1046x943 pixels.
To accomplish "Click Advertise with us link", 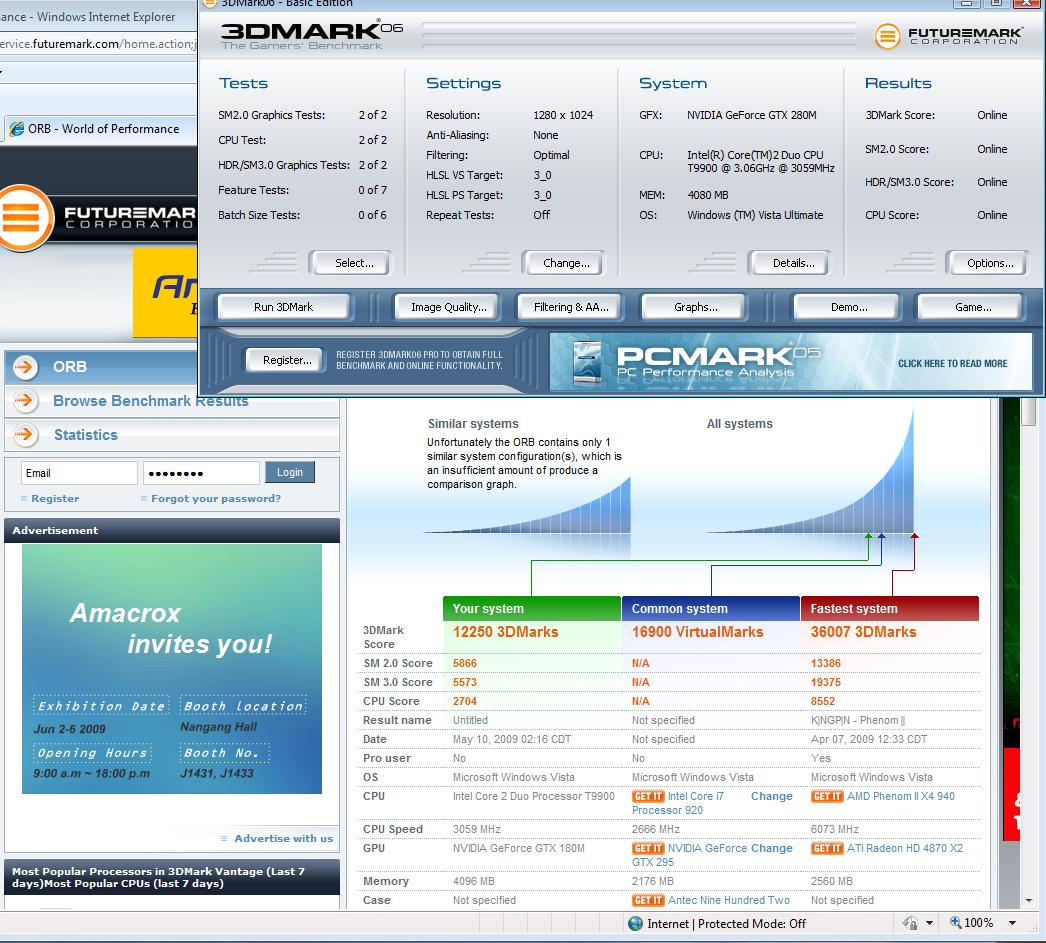I will pos(283,838).
